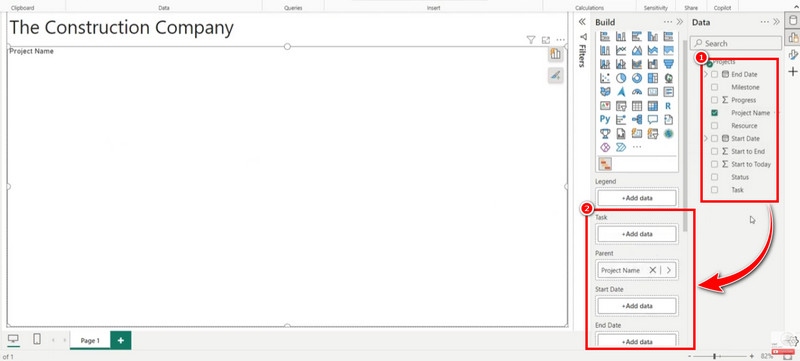The image size is (800, 361).
Task: Remove Project Name from Parent well
Action: [x=653, y=270]
